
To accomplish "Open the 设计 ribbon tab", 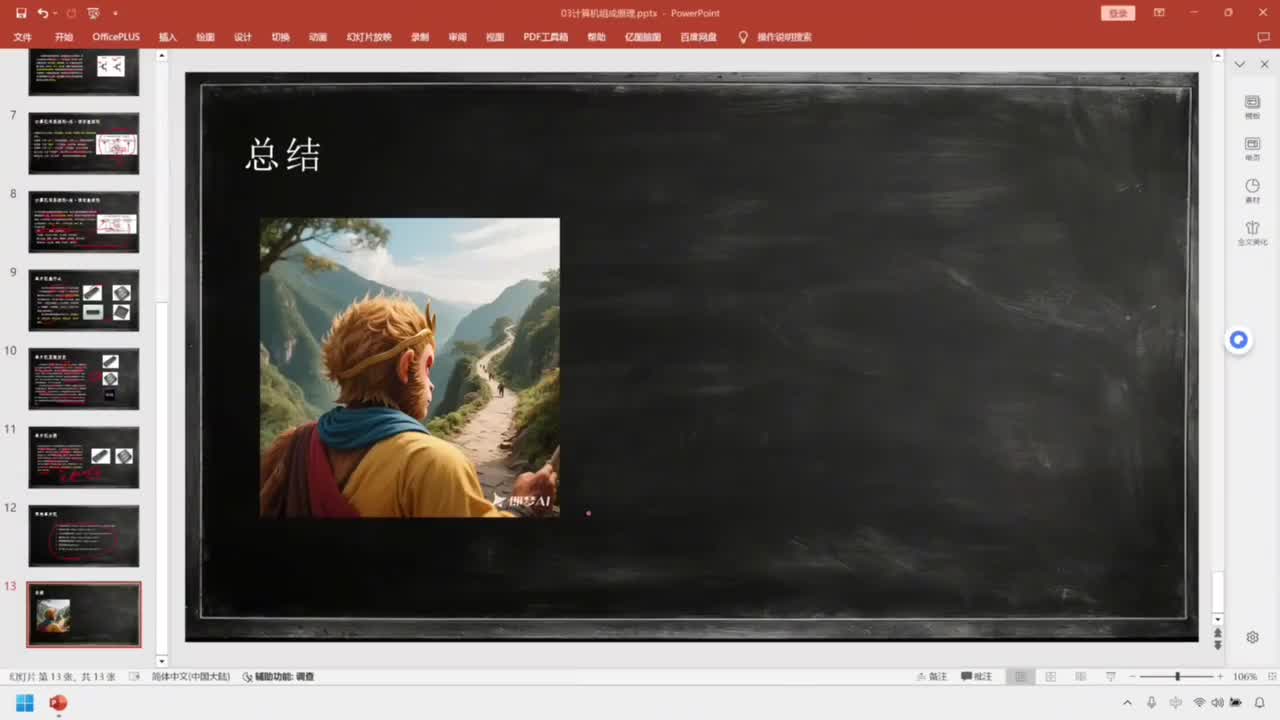I will (x=243, y=37).
